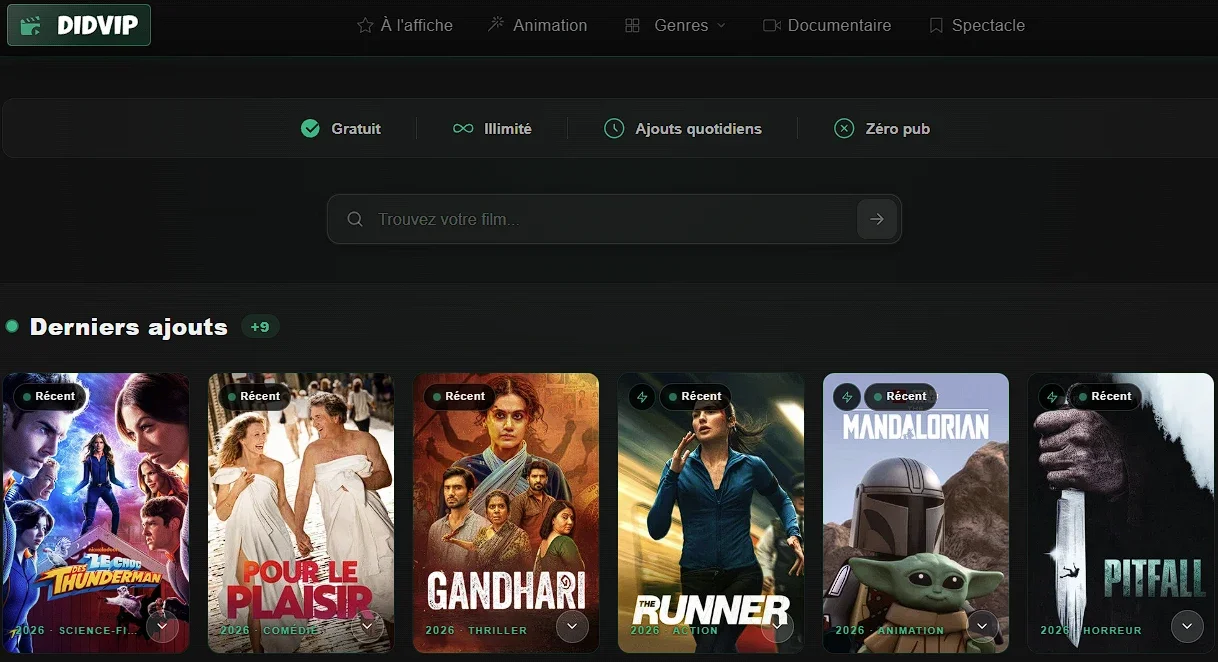Viewport: 1218px width, 662px height.
Task: Go to the Documentaire section
Action: coord(827,25)
